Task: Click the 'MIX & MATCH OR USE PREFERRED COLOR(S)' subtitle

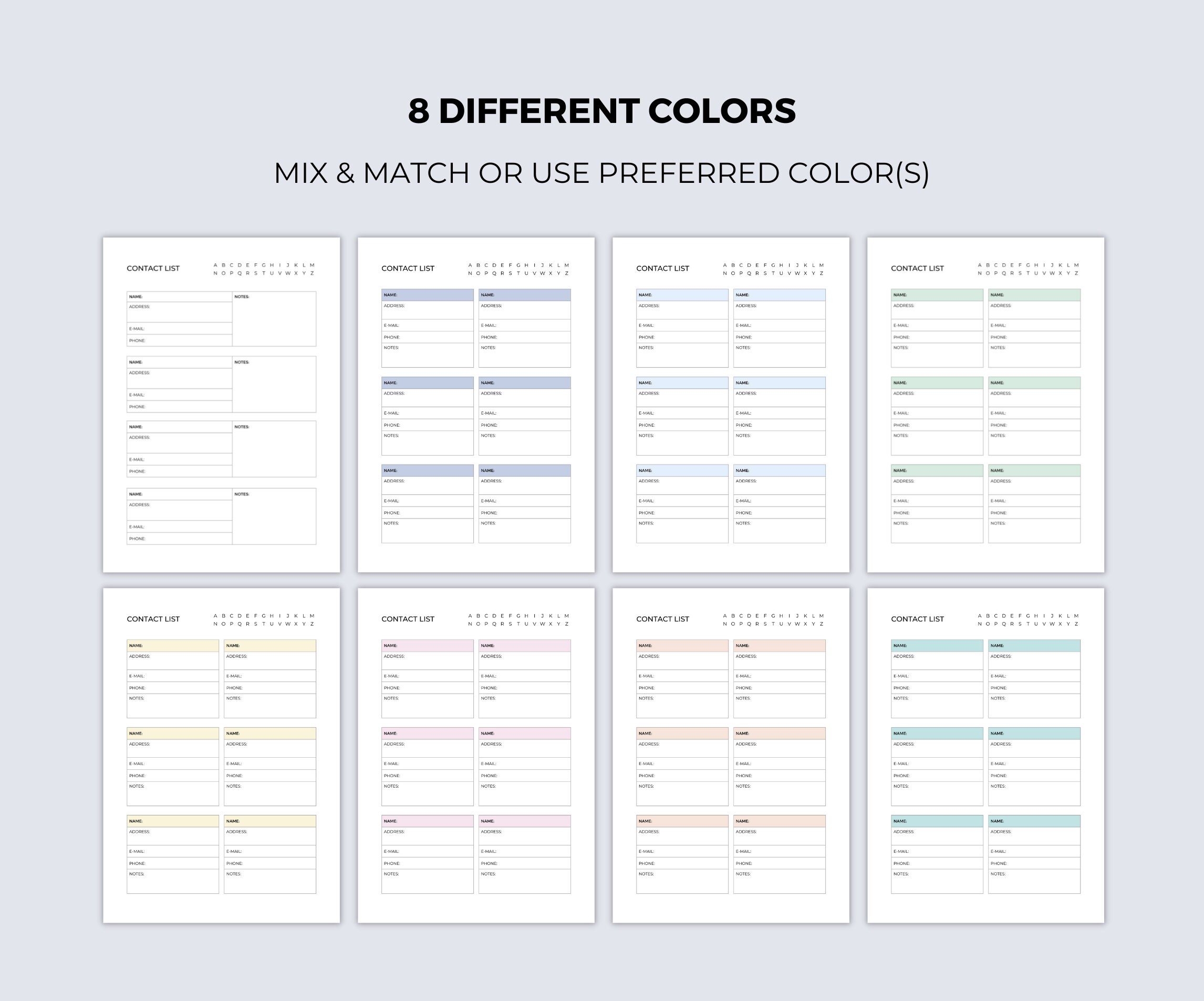Action: tap(602, 173)
